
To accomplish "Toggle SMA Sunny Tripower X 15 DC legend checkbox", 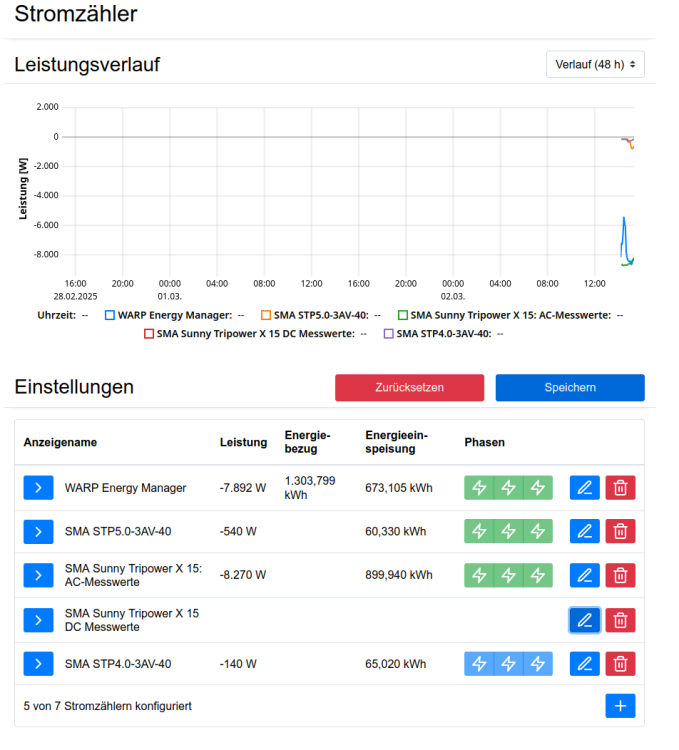I will [x=149, y=334].
